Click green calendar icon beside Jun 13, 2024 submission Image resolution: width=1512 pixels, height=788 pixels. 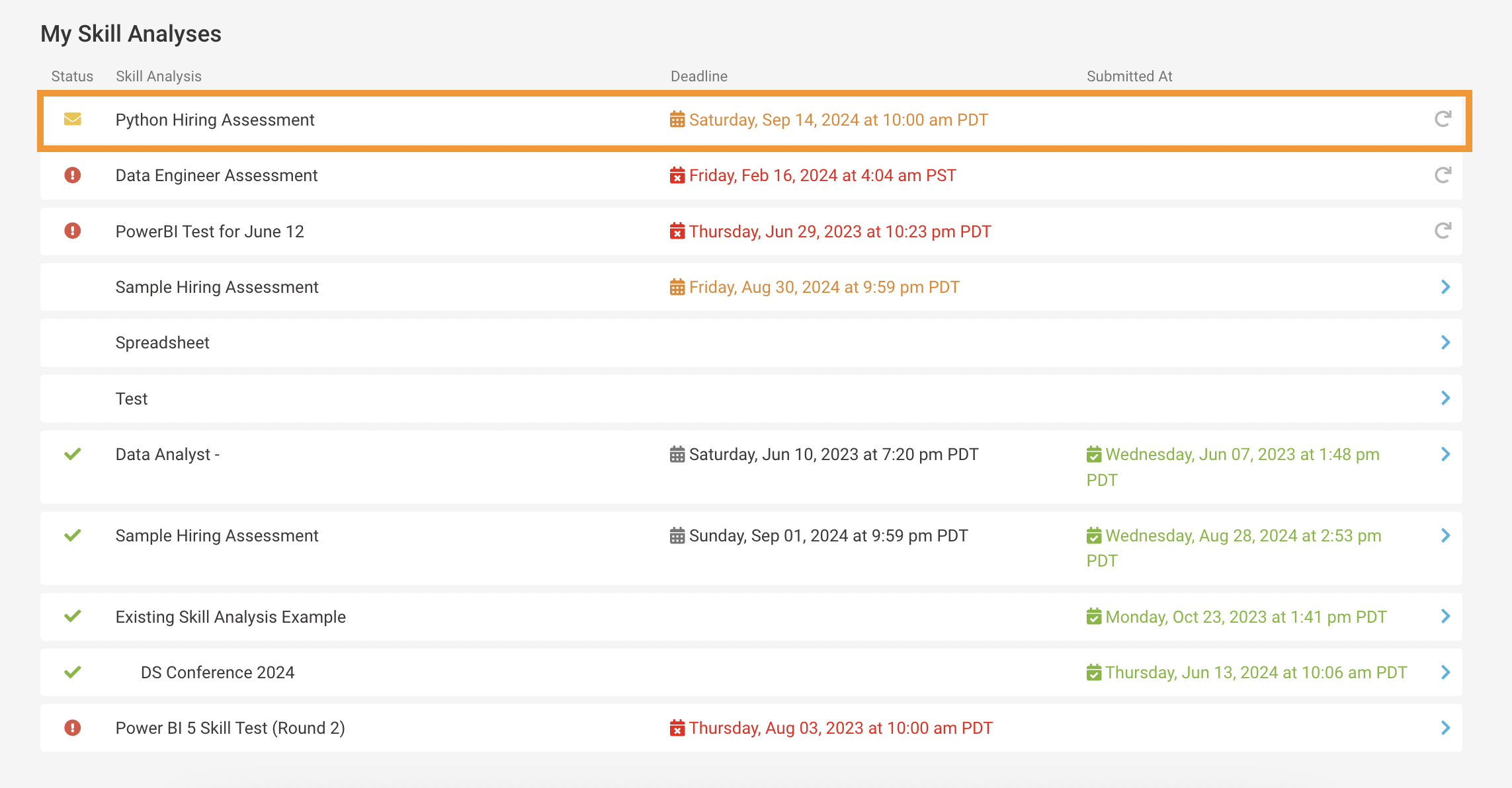[1094, 672]
